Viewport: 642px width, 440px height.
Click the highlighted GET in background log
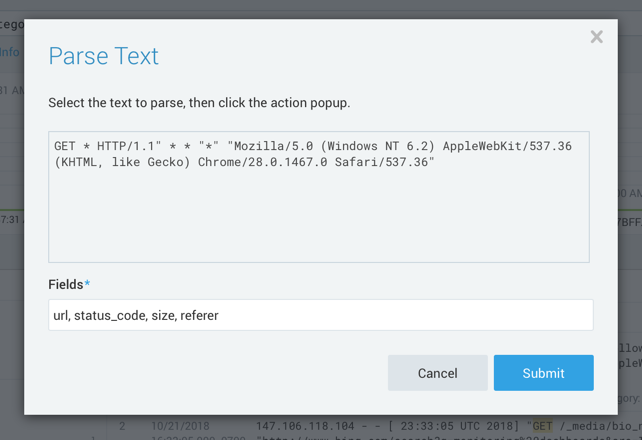(x=542, y=426)
